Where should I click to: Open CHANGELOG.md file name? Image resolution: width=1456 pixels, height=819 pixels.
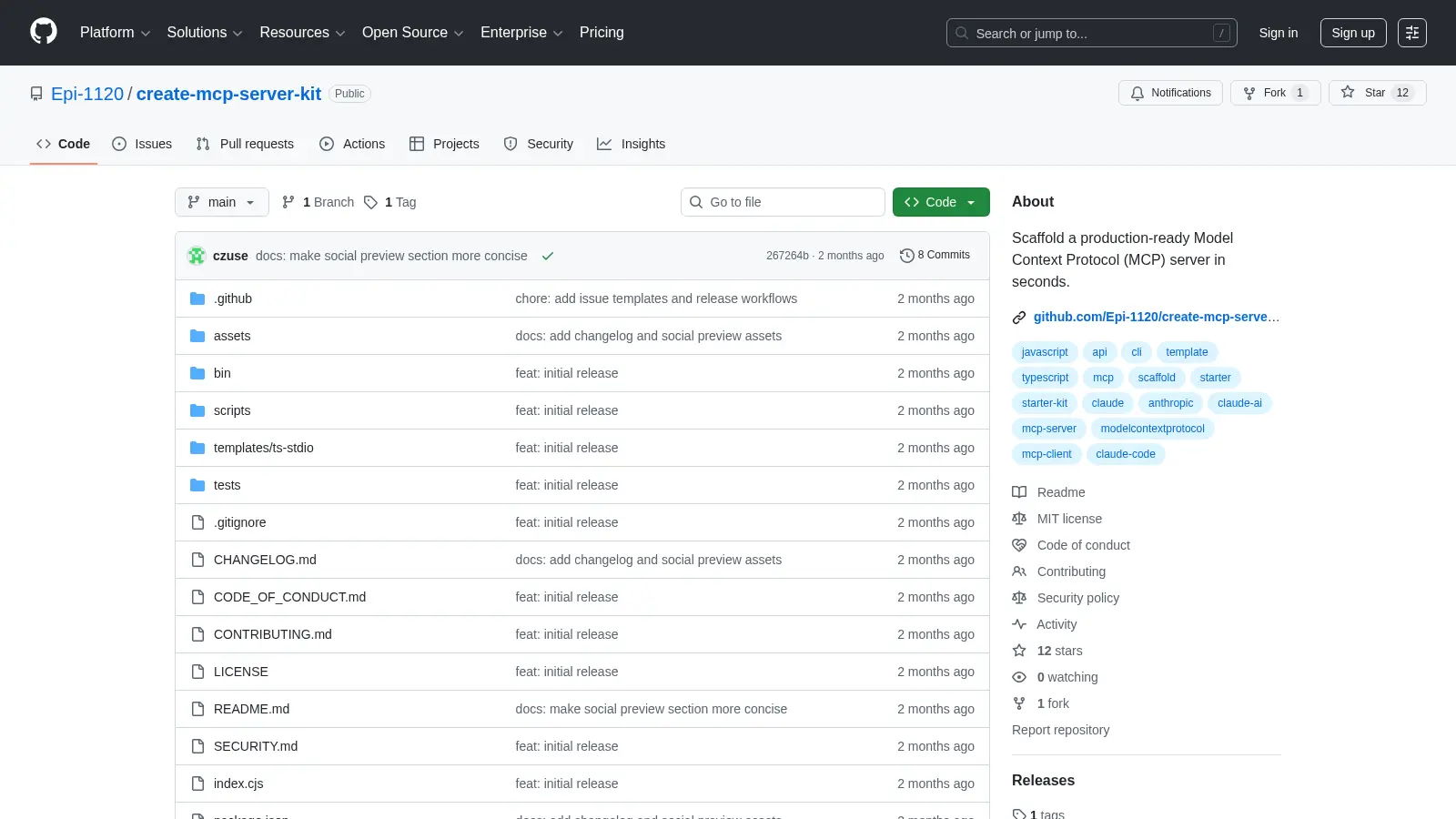[265, 560]
